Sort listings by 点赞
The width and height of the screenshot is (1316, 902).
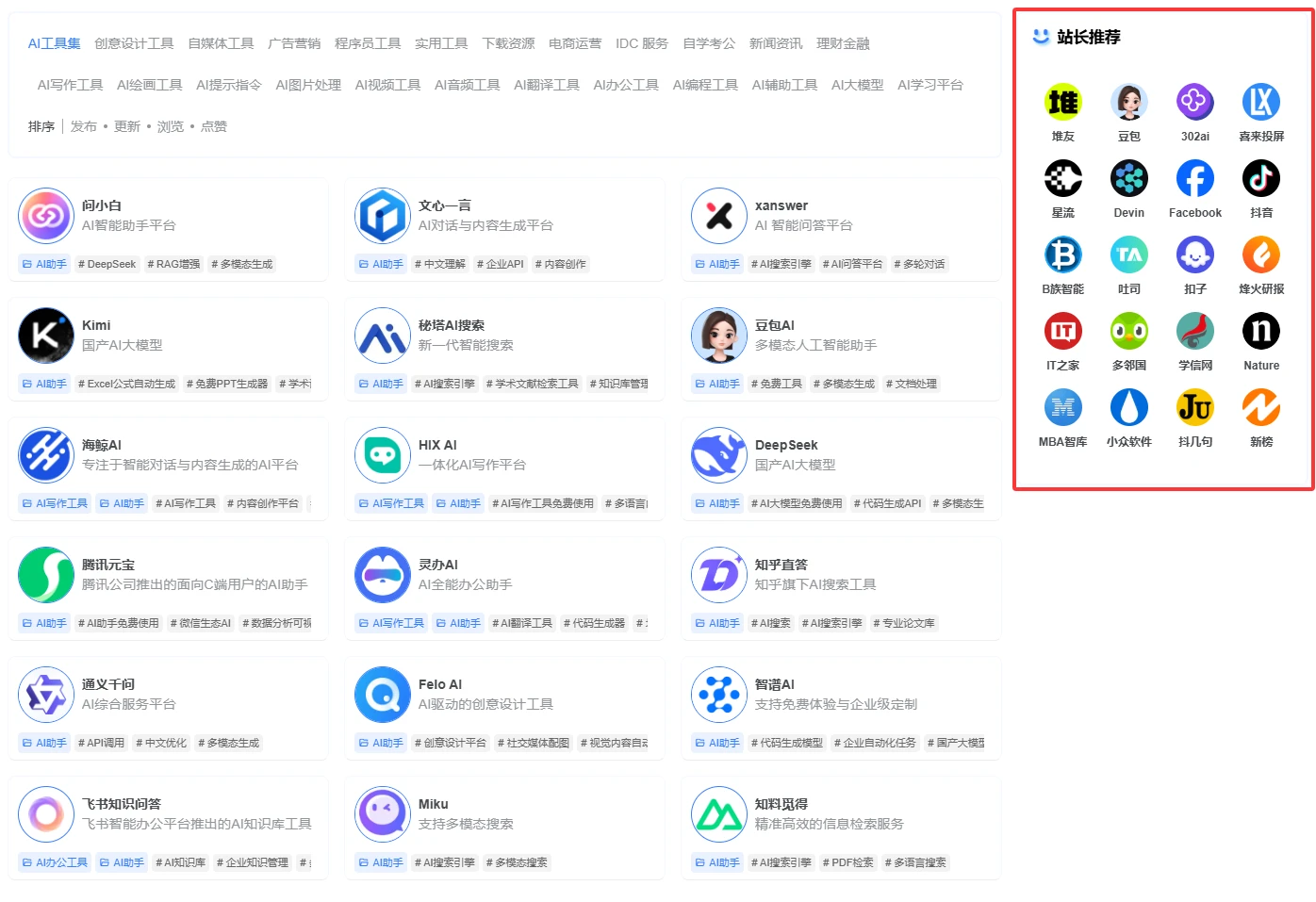pyautogui.click(x=214, y=126)
